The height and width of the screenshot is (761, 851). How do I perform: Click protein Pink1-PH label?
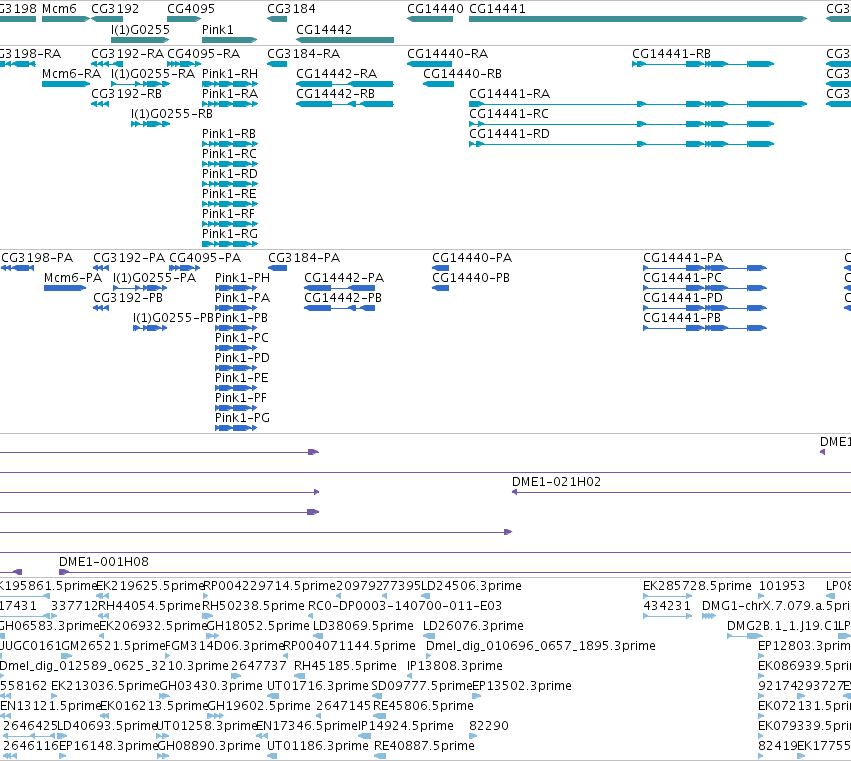pos(243,278)
